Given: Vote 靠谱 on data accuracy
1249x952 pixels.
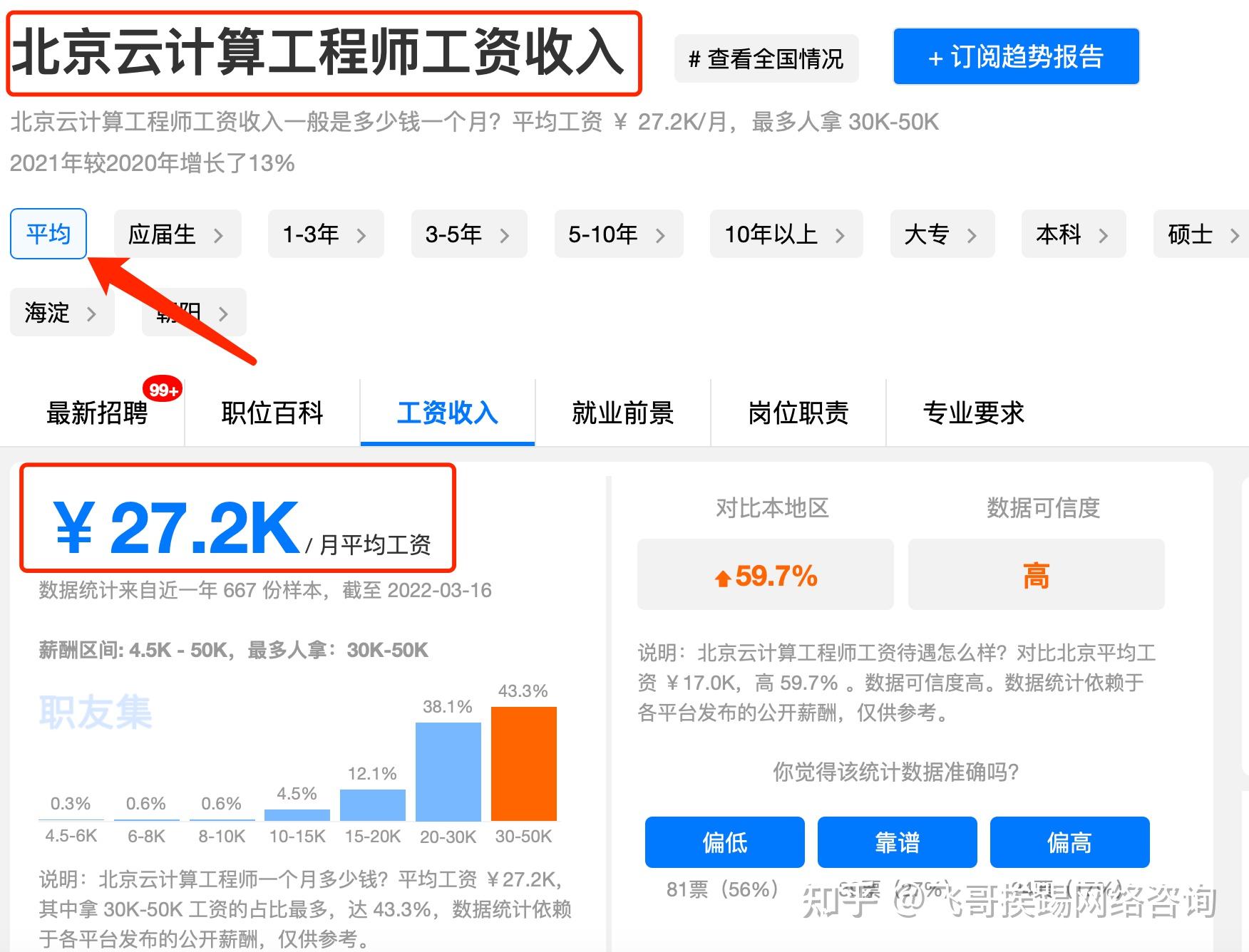Looking at the screenshot, I should 898,842.
